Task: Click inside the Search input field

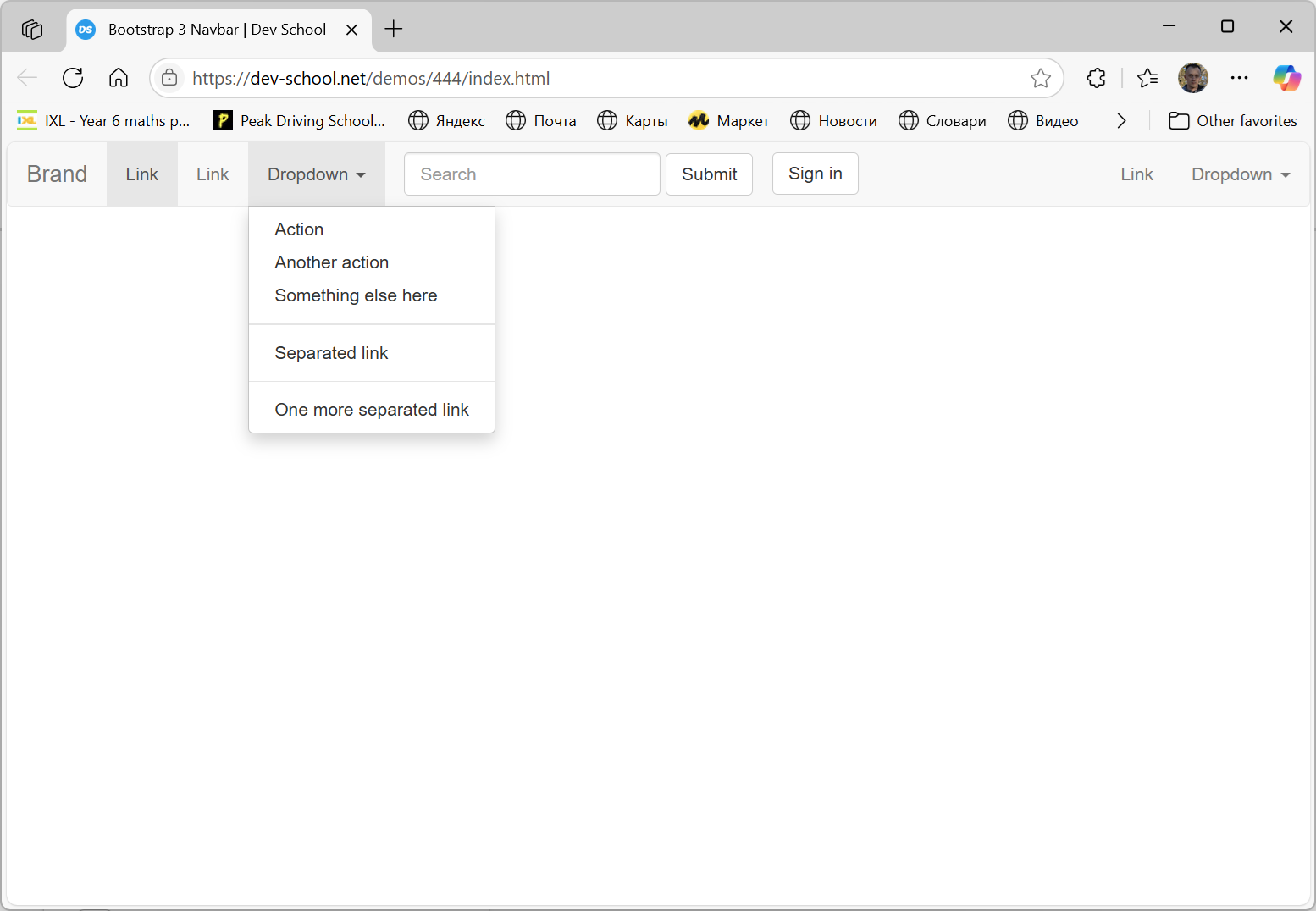Action: (x=532, y=174)
